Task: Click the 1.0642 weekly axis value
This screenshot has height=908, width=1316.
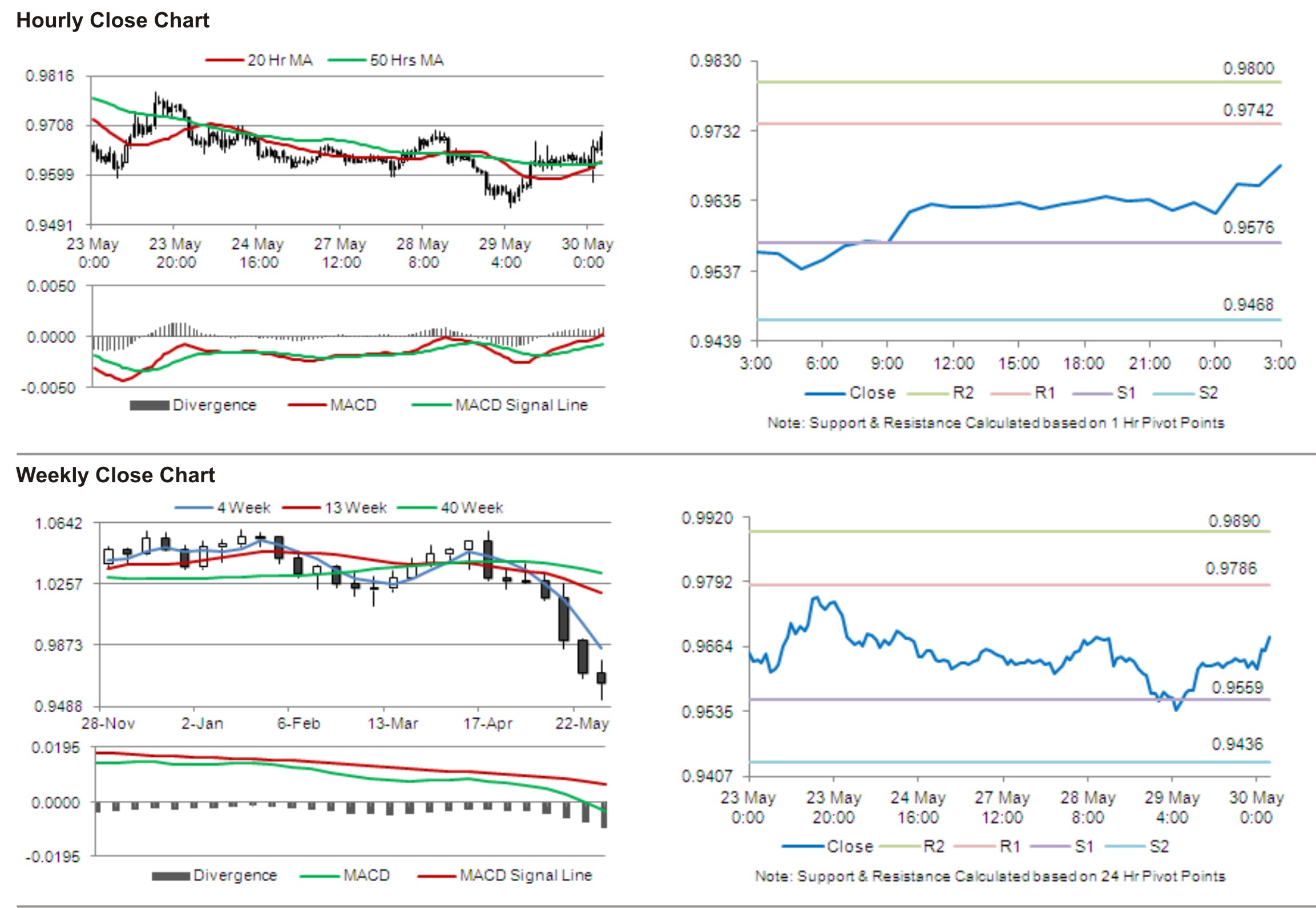Action: tap(59, 523)
